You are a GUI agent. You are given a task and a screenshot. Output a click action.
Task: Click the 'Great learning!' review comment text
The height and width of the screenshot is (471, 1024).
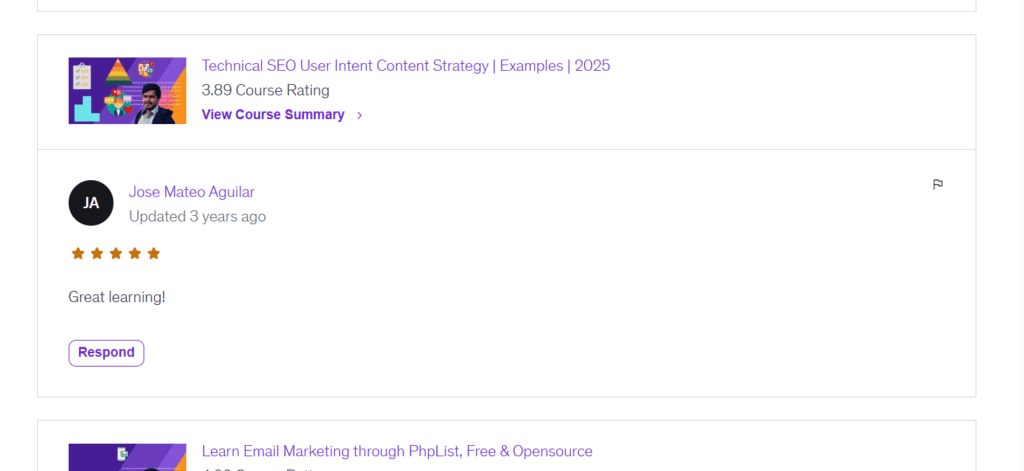(x=116, y=297)
